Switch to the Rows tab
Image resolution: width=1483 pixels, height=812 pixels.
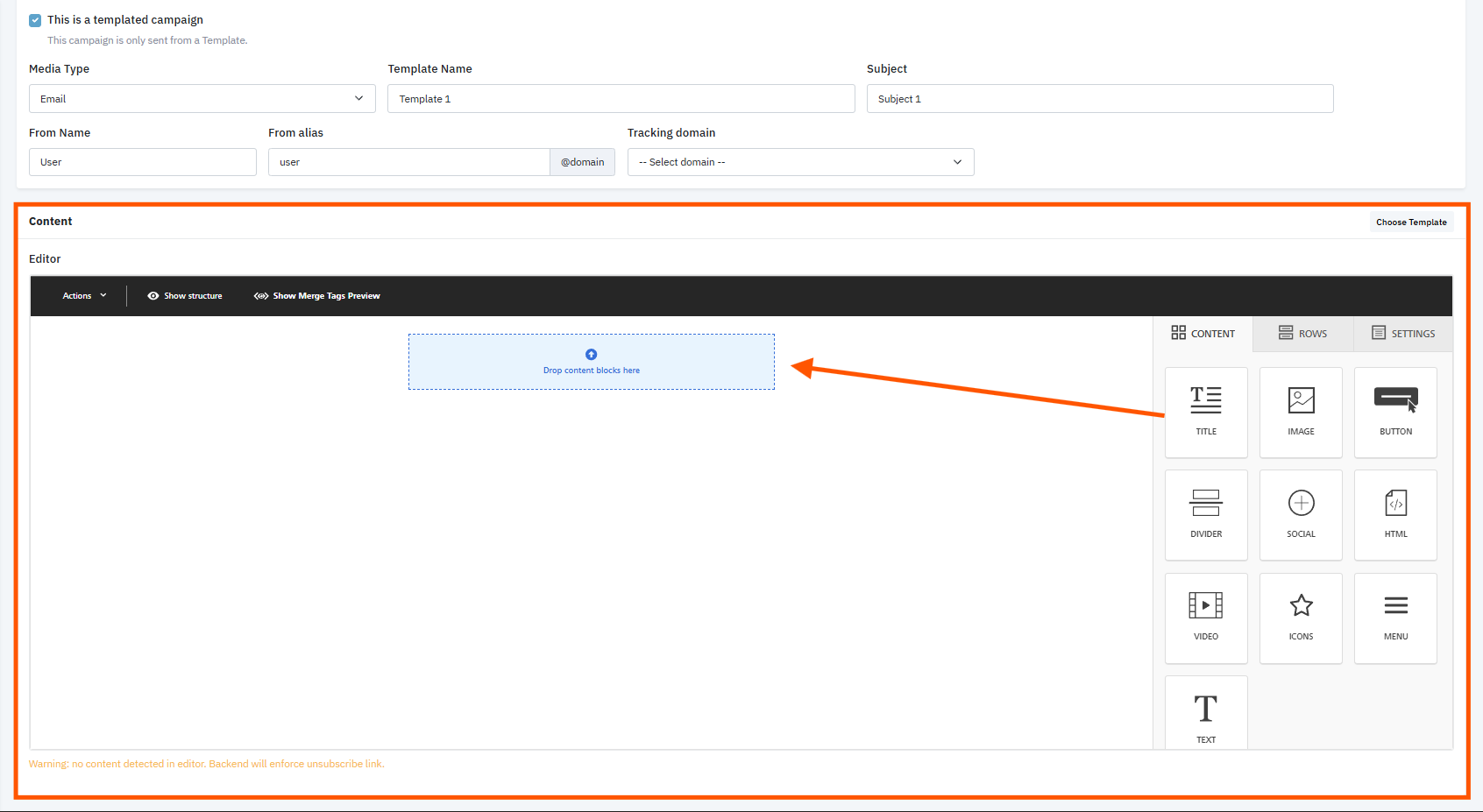point(1302,334)
